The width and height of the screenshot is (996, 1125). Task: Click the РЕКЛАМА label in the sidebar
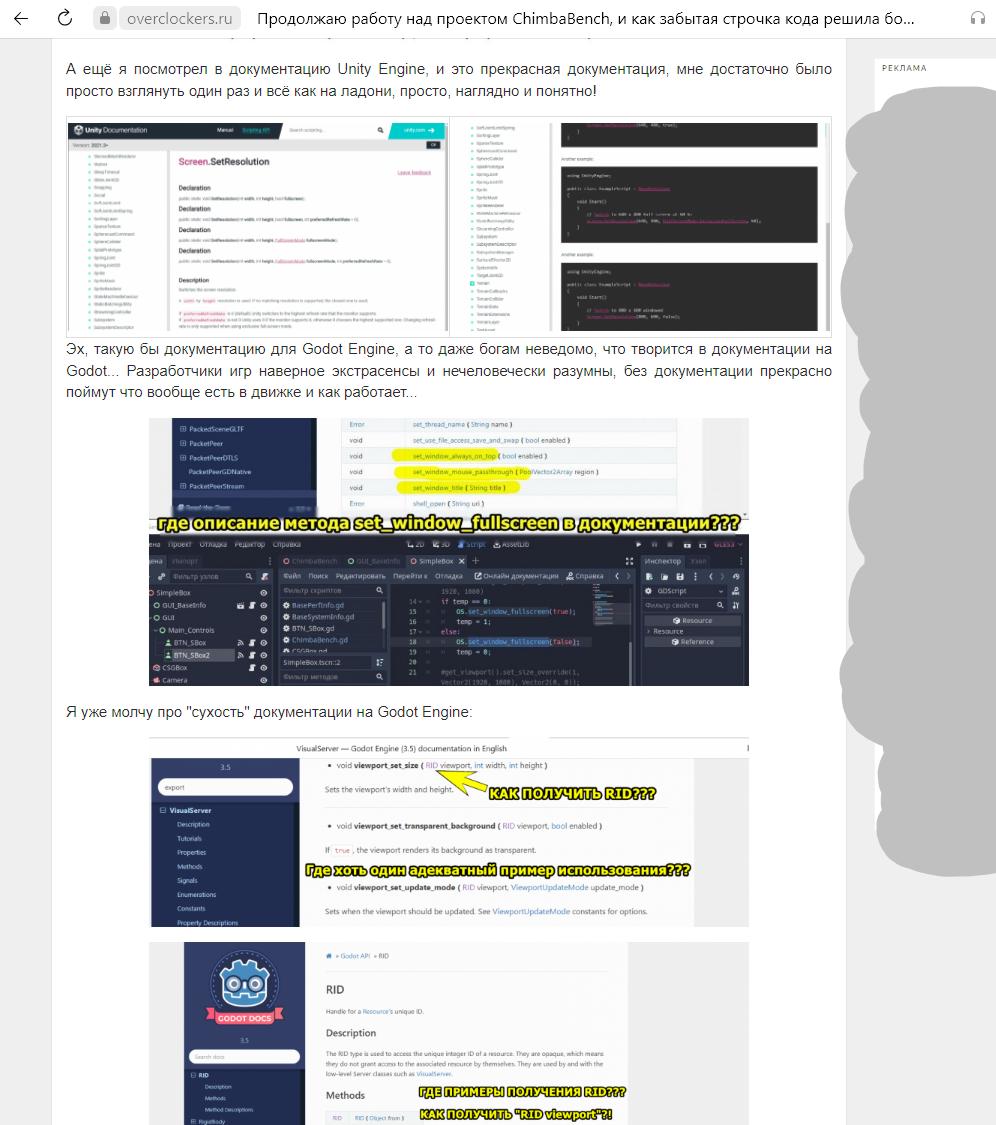(x=904, y=68)
